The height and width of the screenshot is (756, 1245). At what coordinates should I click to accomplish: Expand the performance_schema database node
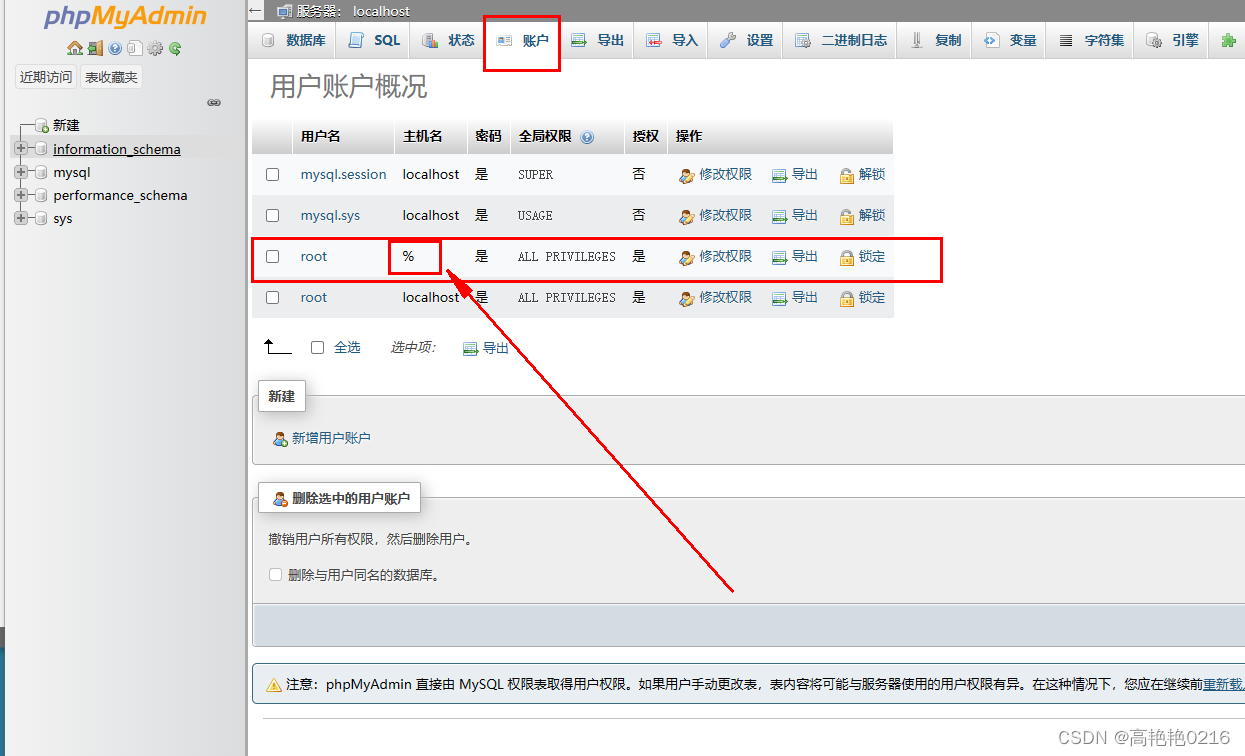coord(22,195)
